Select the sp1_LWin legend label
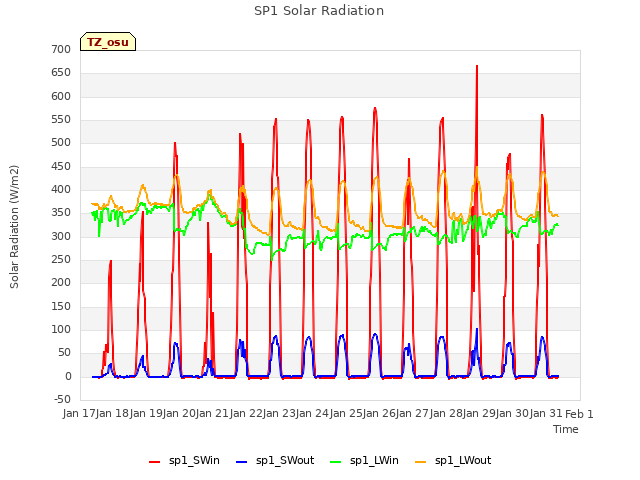 click(374, 461)
